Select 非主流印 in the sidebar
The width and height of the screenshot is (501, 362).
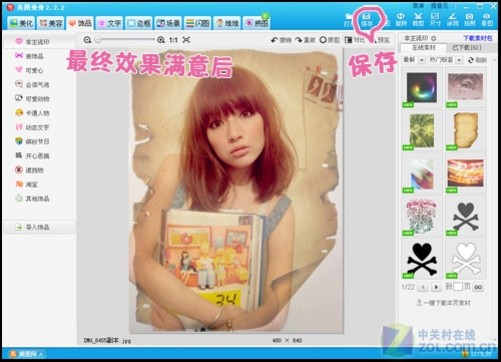point(39,42)
